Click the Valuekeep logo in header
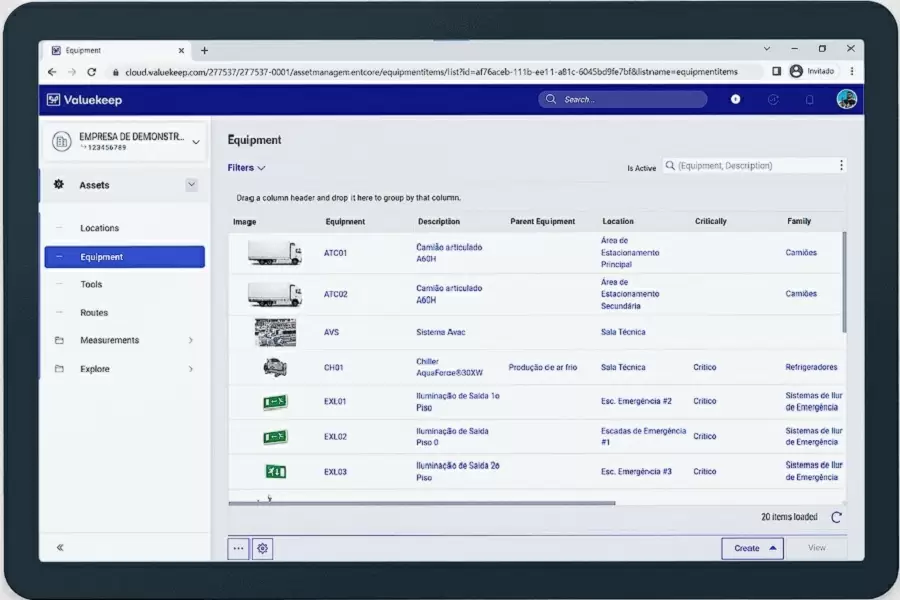Screen dimensions: 900x600 click(x=84, y=100)
